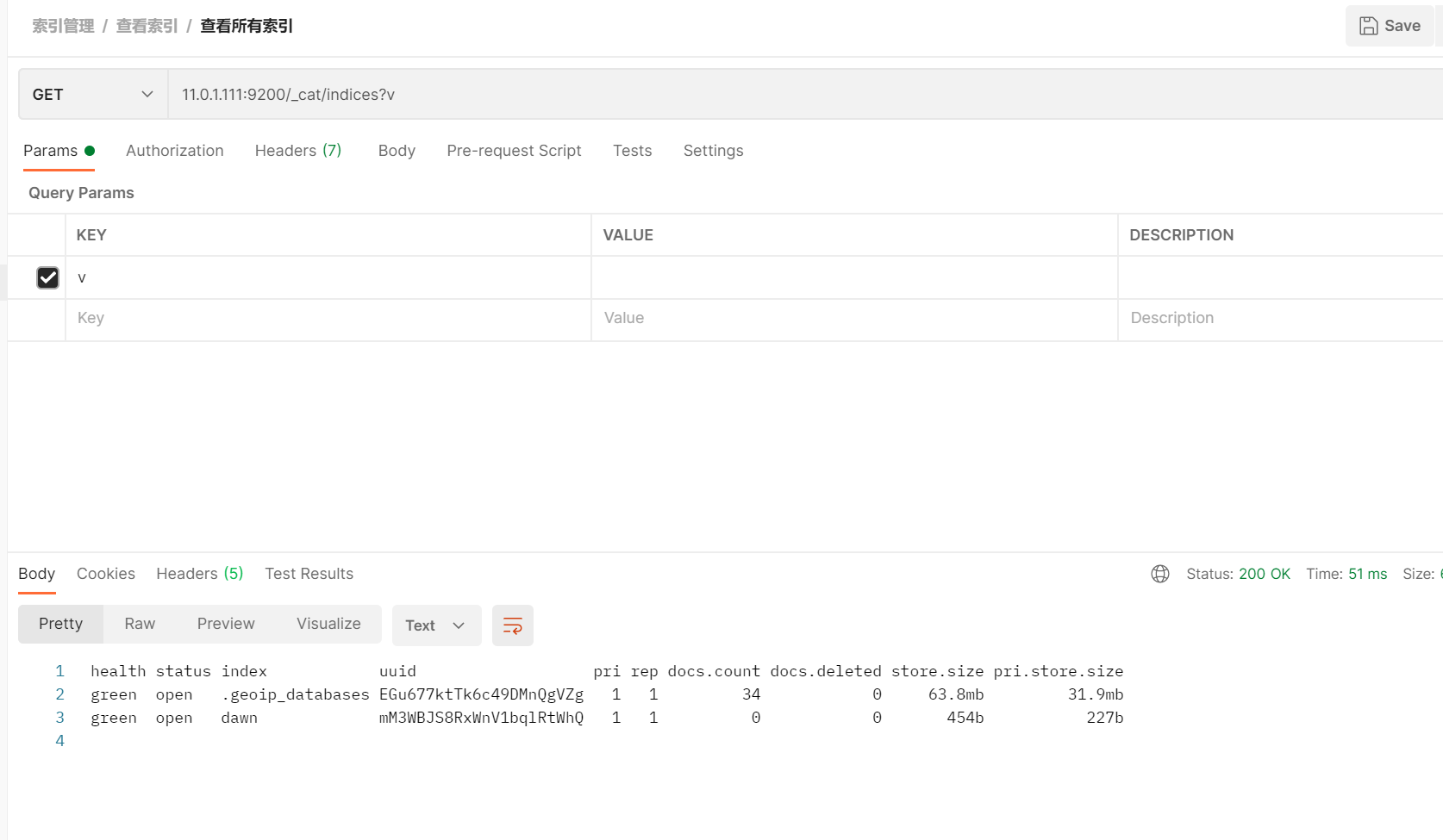Click the Value placeholder field
This screenshot has height=840, width=1443.
854,318
